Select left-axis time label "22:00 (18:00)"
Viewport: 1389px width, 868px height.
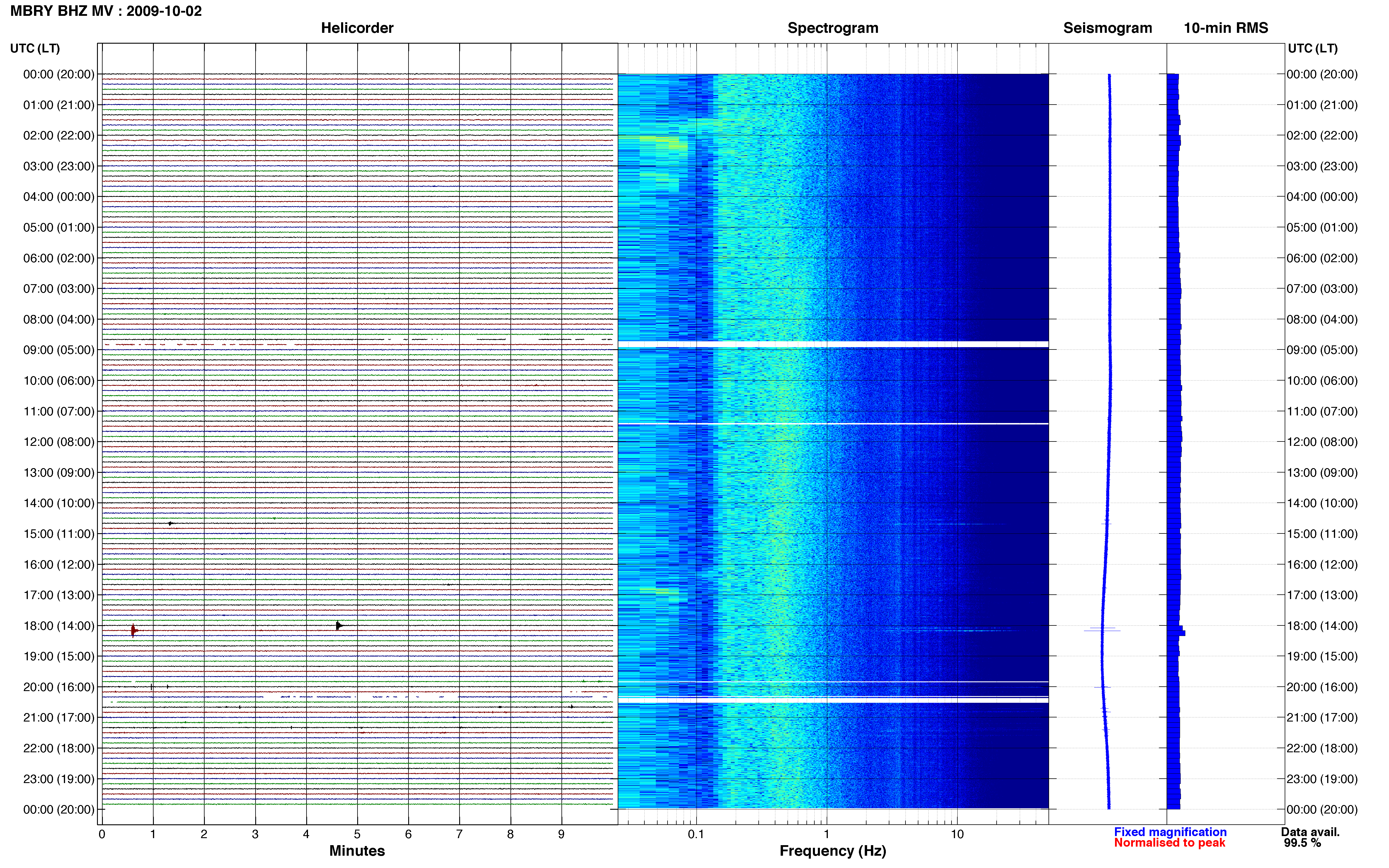tap(59, 748)
